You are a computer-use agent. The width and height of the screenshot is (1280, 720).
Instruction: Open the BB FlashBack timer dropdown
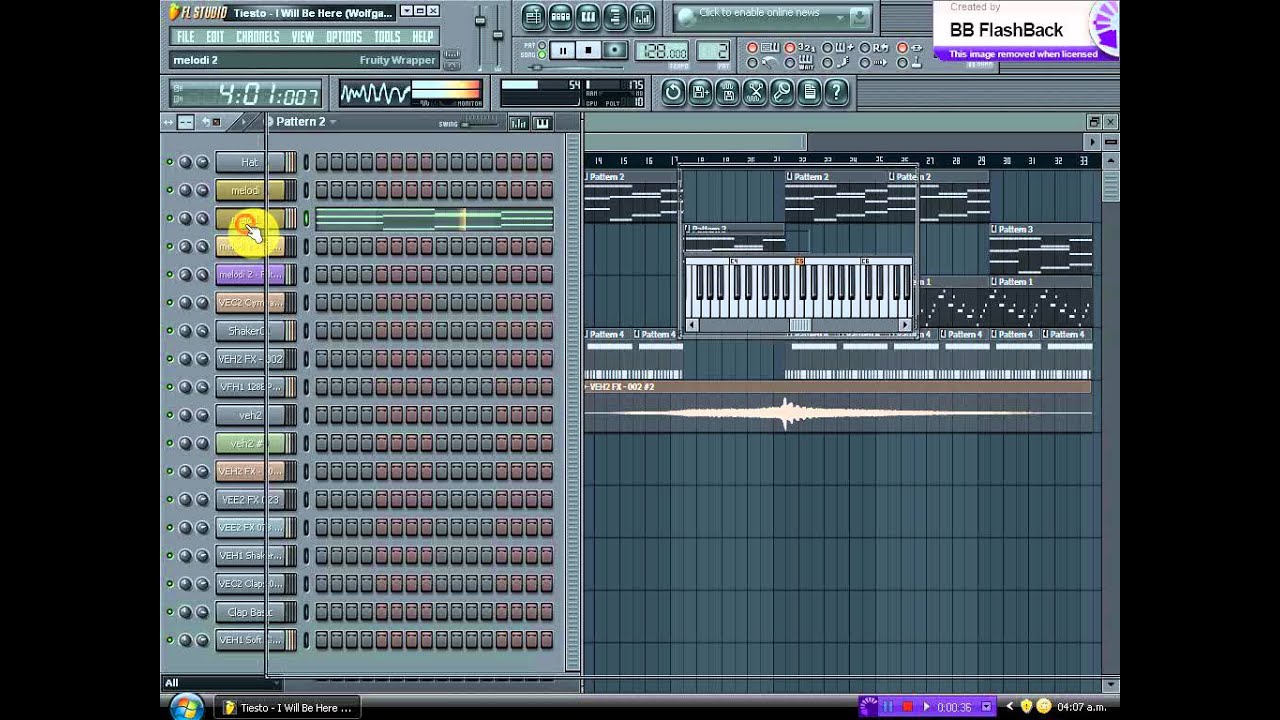(x=987, y=707)
